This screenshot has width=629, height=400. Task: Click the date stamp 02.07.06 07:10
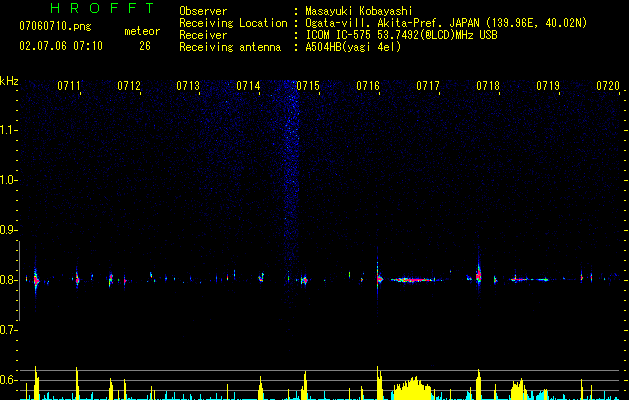(x=61, y=46)
